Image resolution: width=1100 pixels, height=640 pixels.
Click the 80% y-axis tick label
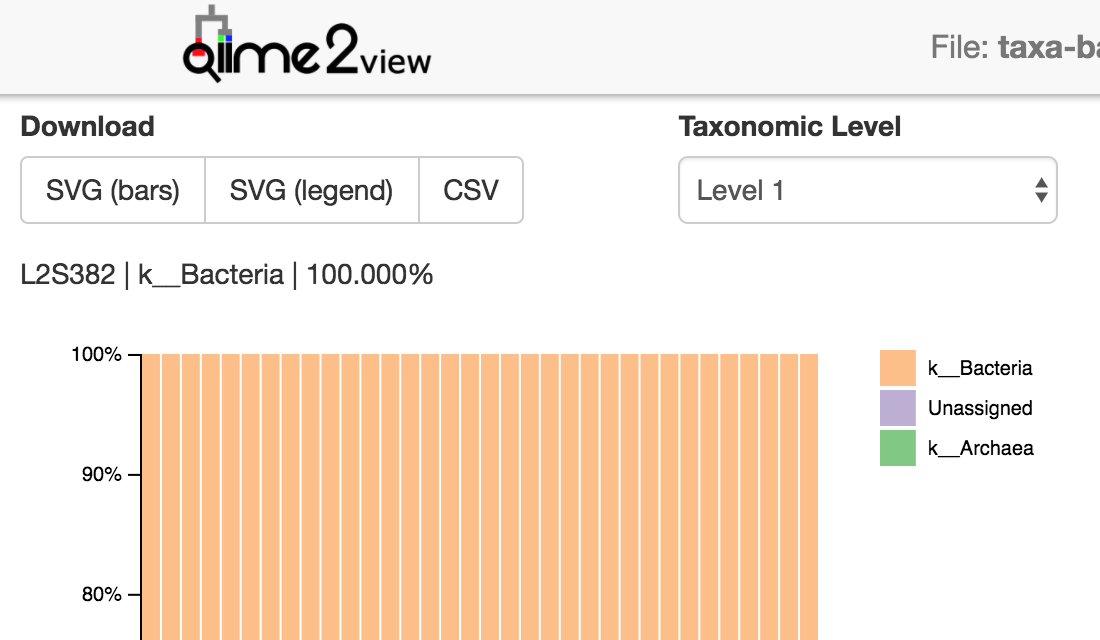coord(102,594)
